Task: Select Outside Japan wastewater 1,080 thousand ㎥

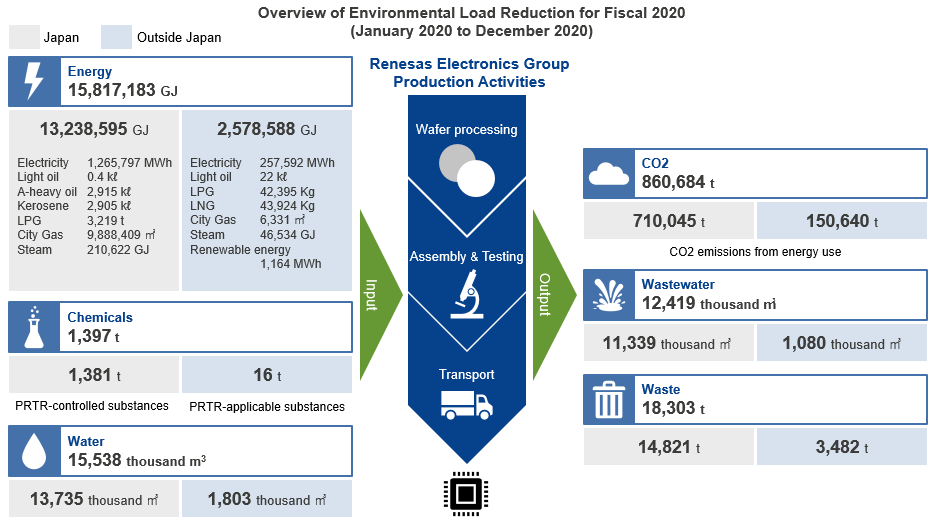Action: click(842, 343)
